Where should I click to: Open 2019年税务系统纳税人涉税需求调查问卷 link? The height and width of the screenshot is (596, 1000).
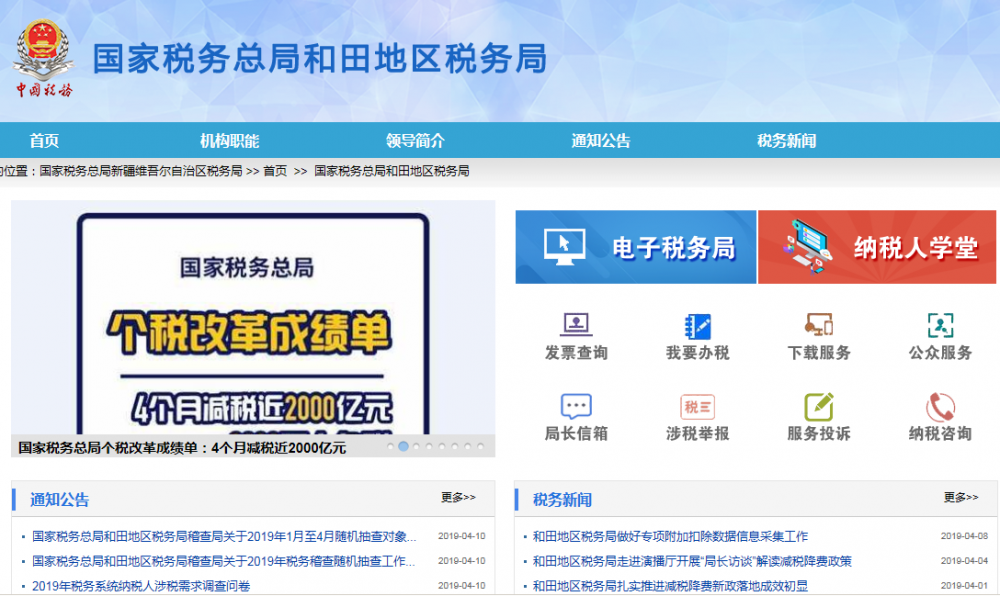140,586
